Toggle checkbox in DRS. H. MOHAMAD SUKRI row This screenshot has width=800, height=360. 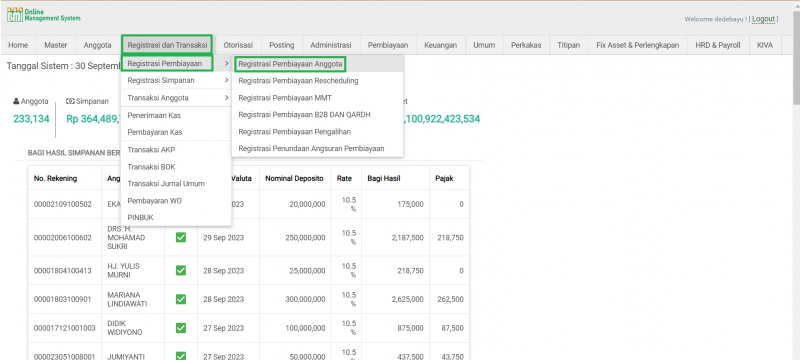click(181, 238)
